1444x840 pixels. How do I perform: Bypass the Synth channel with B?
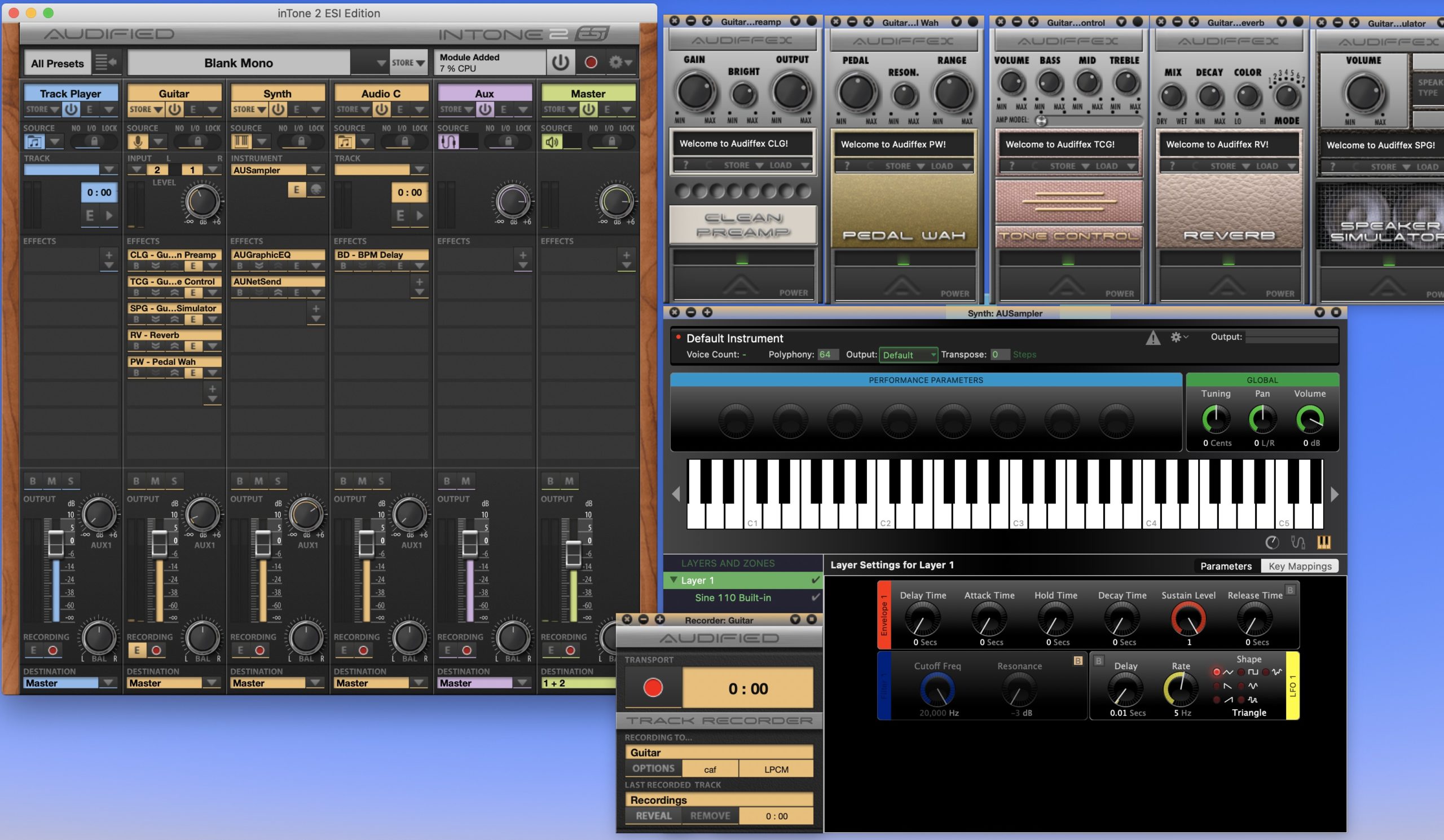(x=240, y=481)
